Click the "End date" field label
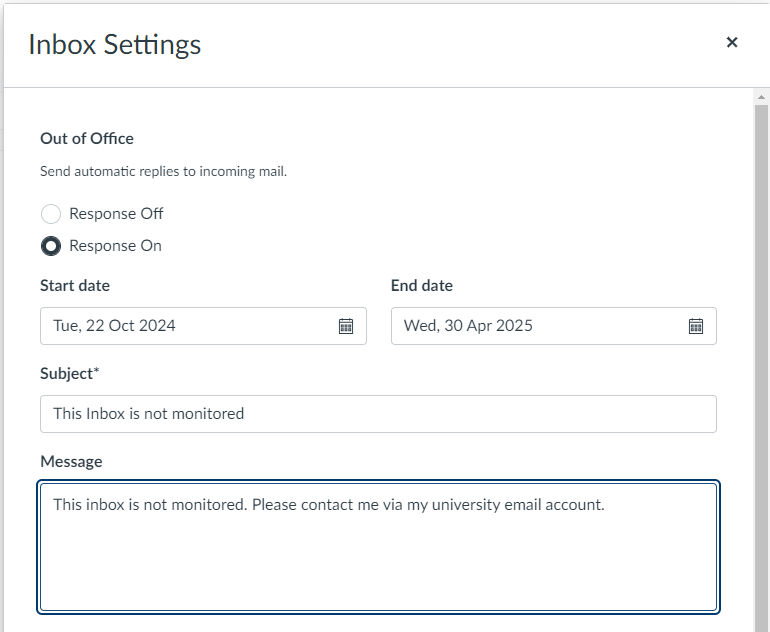The width and height of the screenshot is (770, 632). tap(421, 286)
